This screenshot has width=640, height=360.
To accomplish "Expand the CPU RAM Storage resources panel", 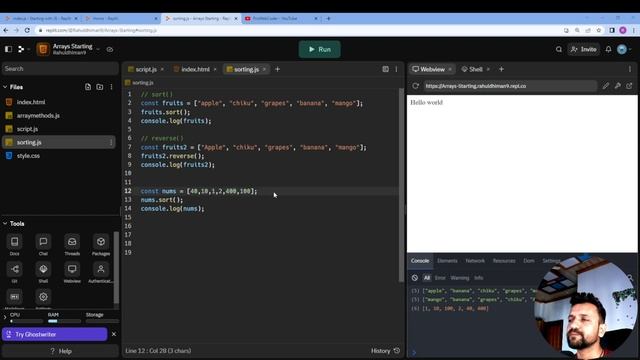I will point(5,317).
